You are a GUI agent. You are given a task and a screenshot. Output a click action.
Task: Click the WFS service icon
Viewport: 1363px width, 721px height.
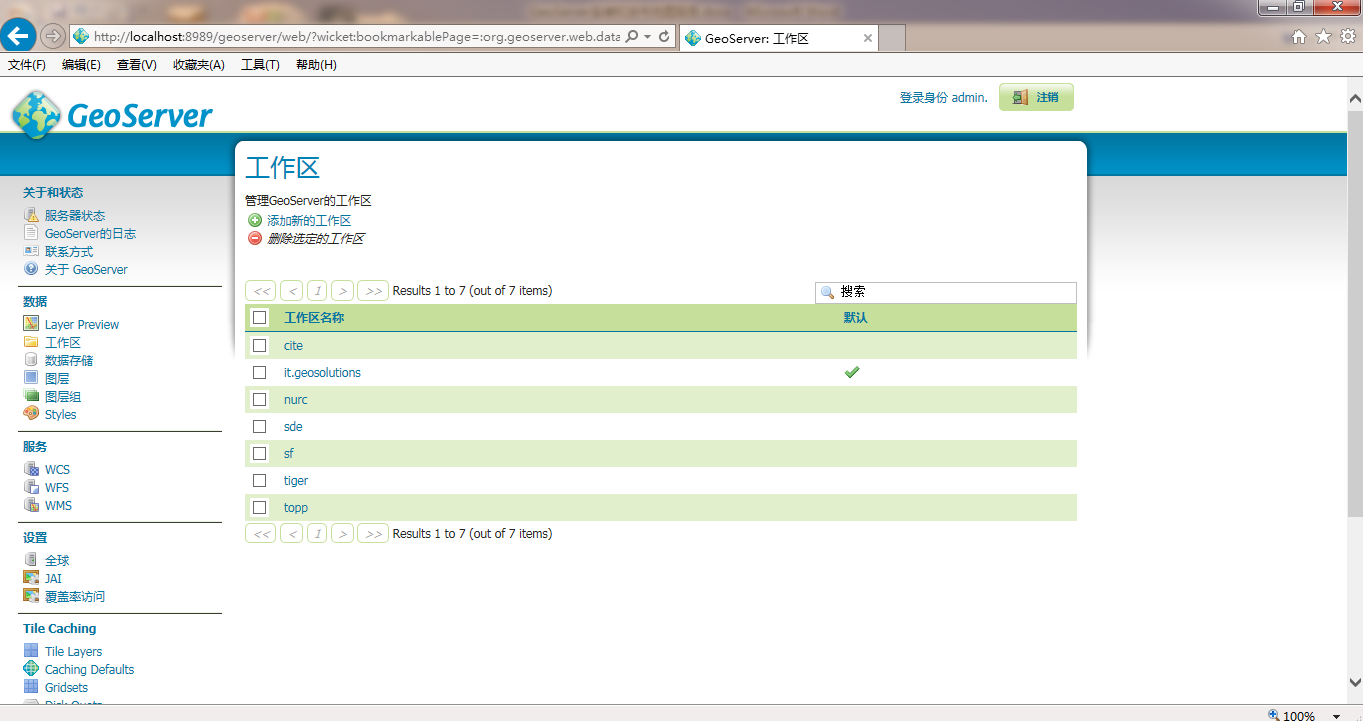tap(31, 487)
